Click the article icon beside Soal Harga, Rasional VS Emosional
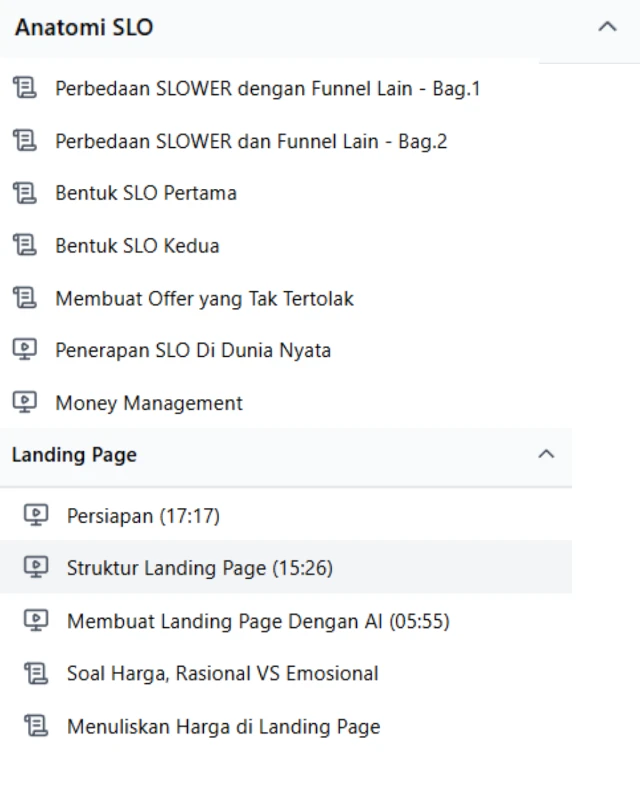This screenshot has height=800, width=640. click(x=38, y=673)
